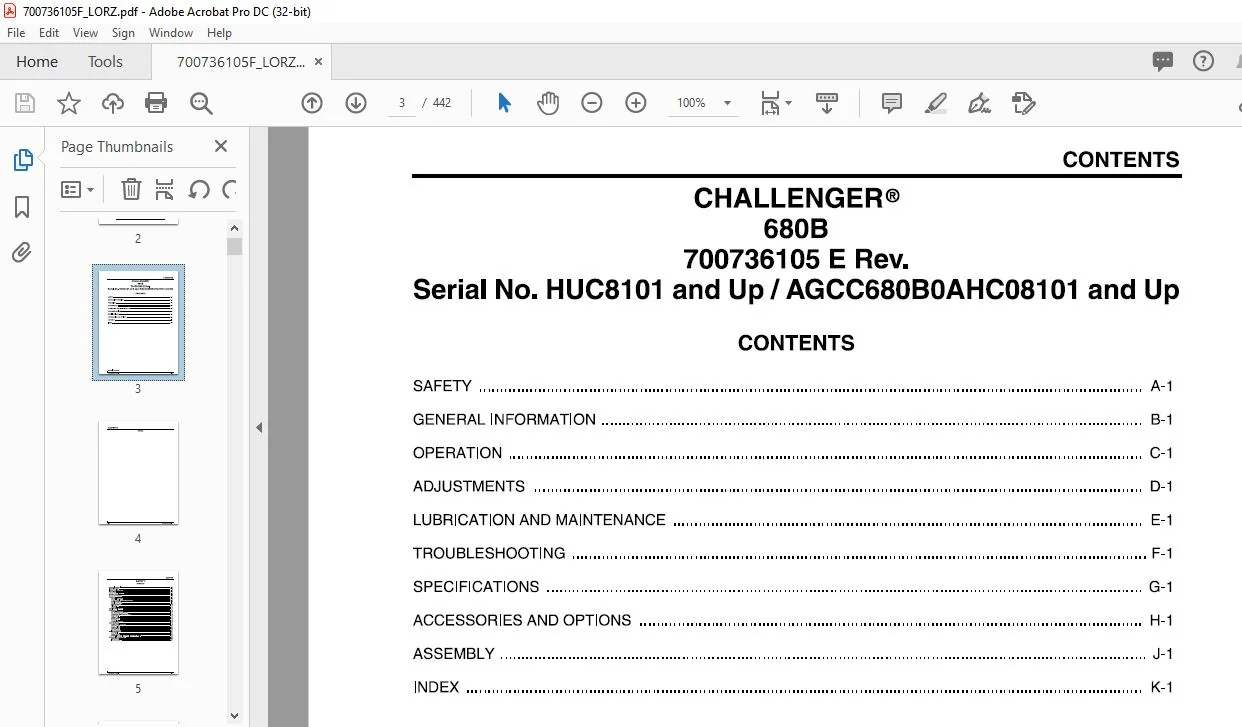The height and width of the screenshot is (727, 1242).
Task: Expand thumbnails options menu dropdown
Action: point(77,189)
